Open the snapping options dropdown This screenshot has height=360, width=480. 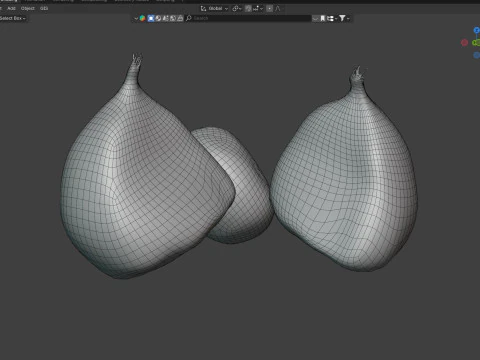point(258,8)
